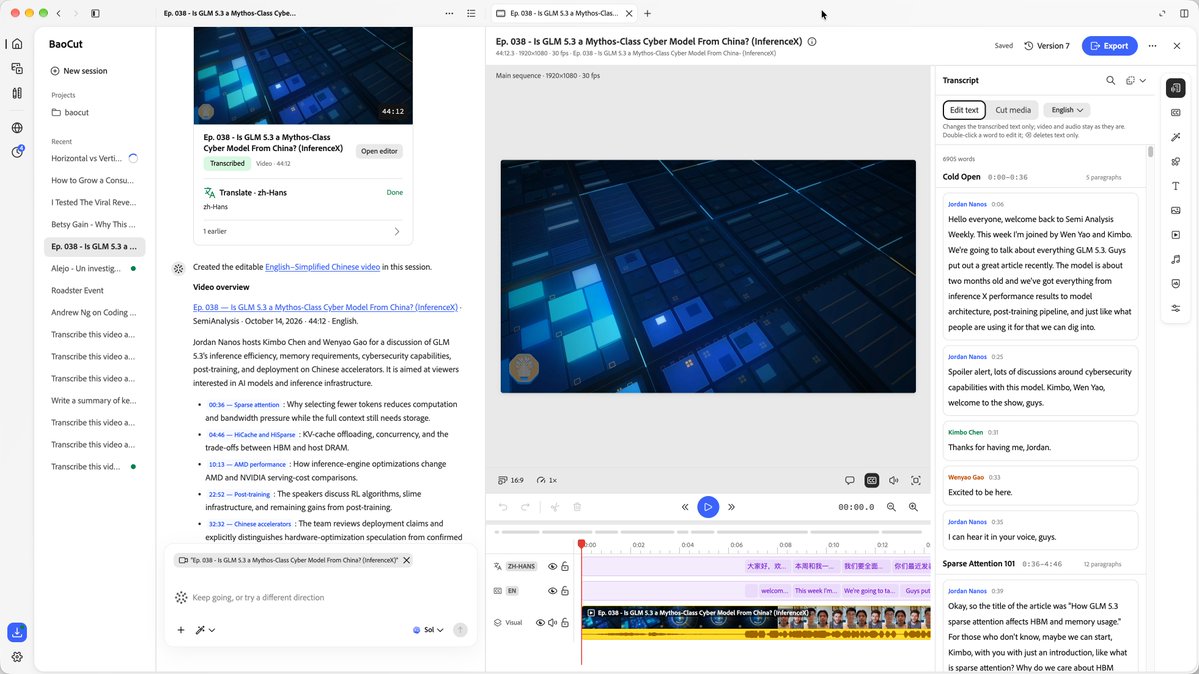Expand the Sol model selector
1199x674 pixels.
coord(428,630)
